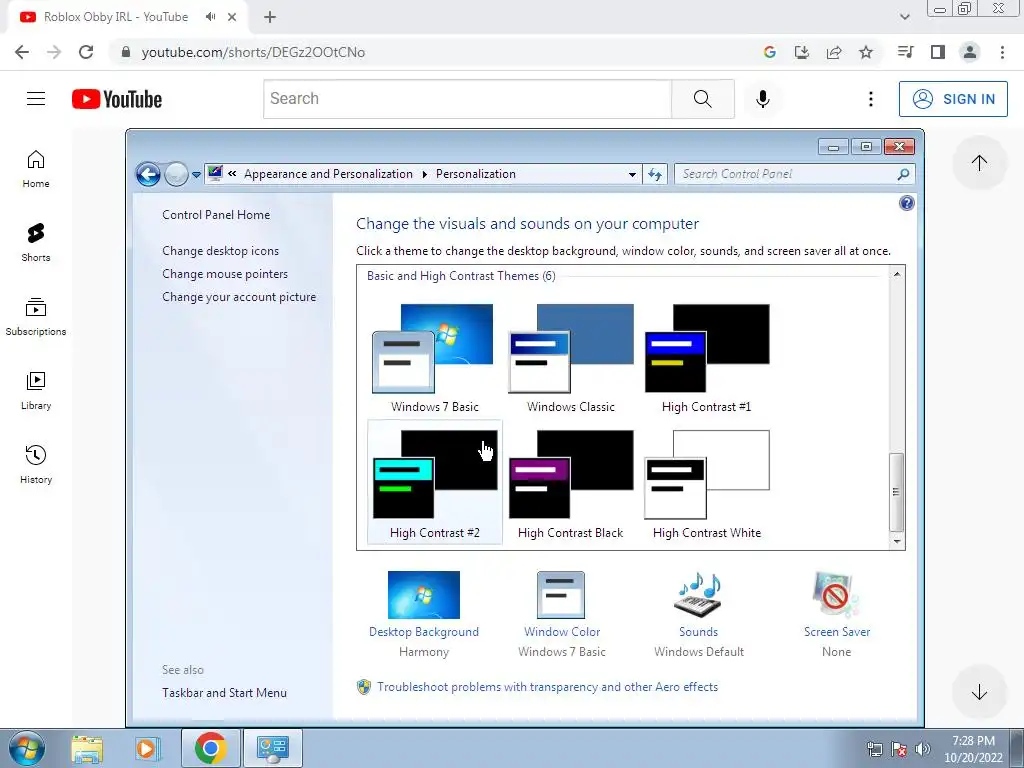This screenshot has height=768, width=1024.
Task: Open Library in the YouTube sidebar
Action: tap(36, 391)
